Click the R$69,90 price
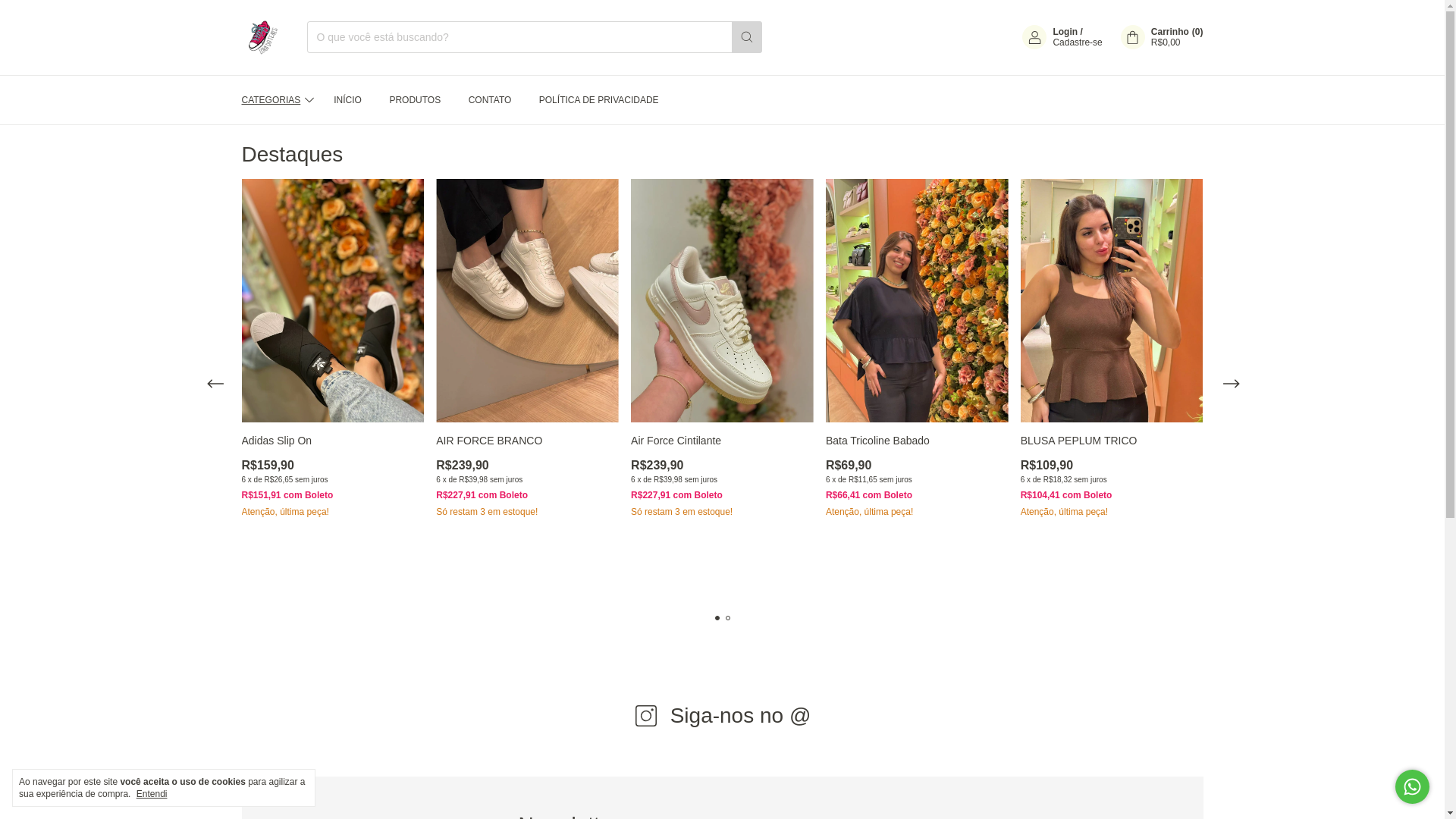This screenshot has width=1456, height=819. pos(849,466)
